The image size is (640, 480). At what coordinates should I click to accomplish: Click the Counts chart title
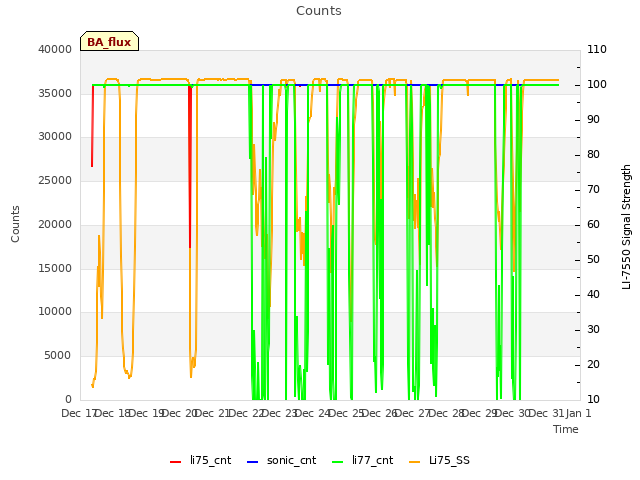coord(319,11)
